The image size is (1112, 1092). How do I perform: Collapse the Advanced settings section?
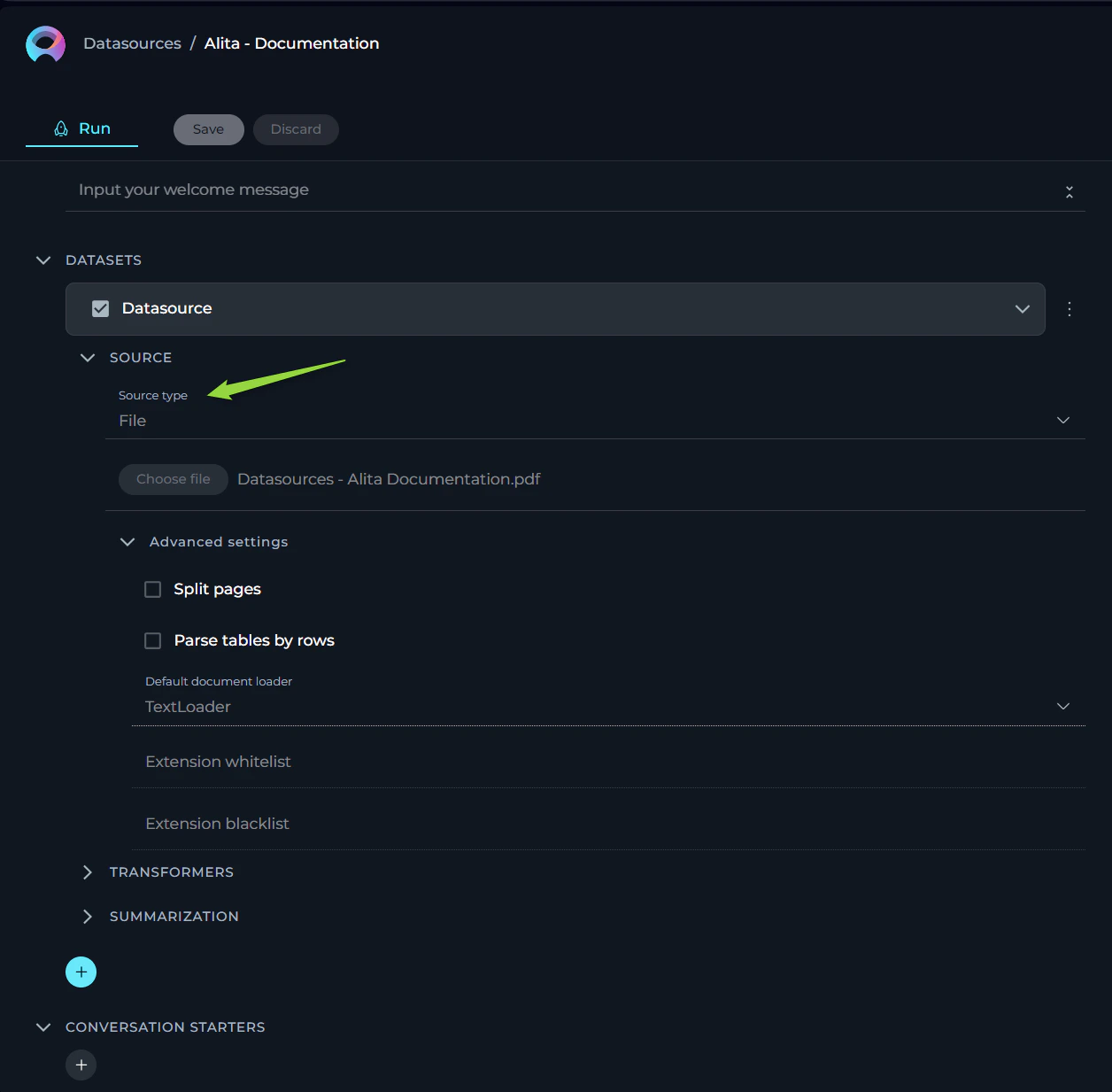[127, 541]
